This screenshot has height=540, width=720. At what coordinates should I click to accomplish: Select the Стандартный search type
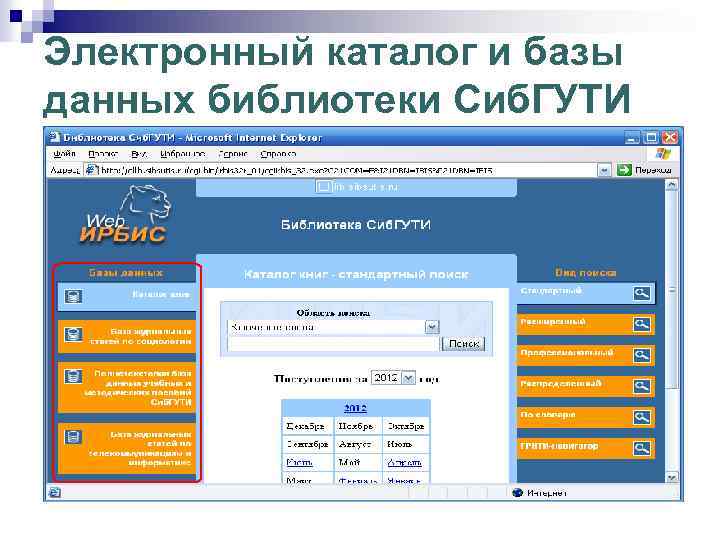pyautogui.click(x=586, y=293)
